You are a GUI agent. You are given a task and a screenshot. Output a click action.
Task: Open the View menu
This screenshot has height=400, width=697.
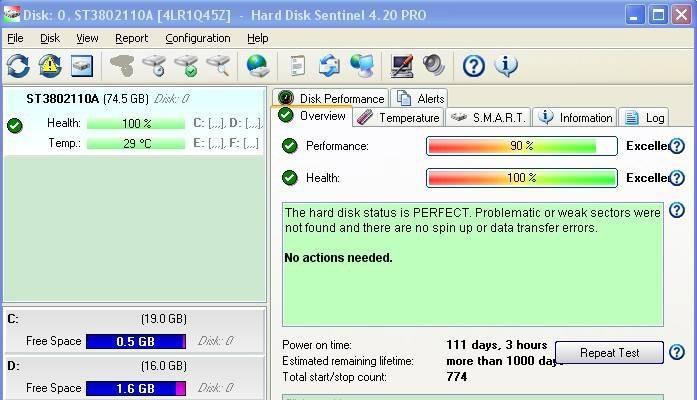(87, 38)
